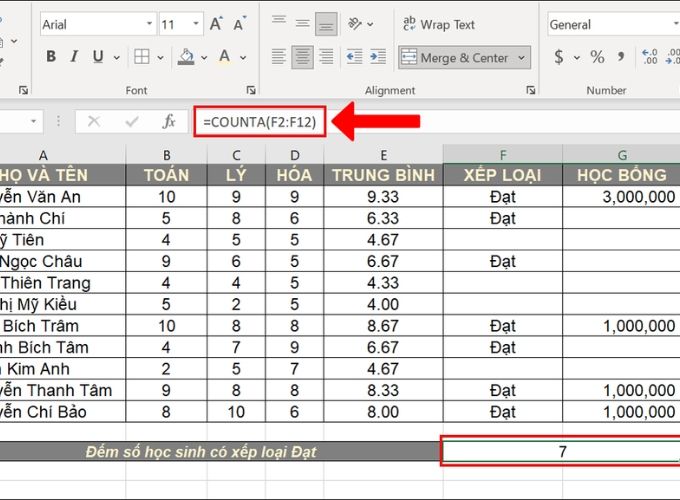Open the font size 11 dropdown
This screenshot has height=500, width=680.
[x=196, y=24]
